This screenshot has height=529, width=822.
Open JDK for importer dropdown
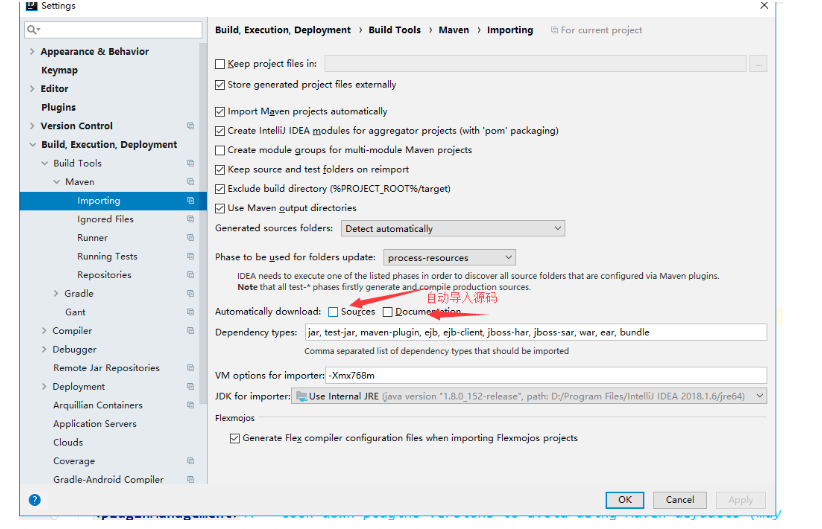(529, 396)
